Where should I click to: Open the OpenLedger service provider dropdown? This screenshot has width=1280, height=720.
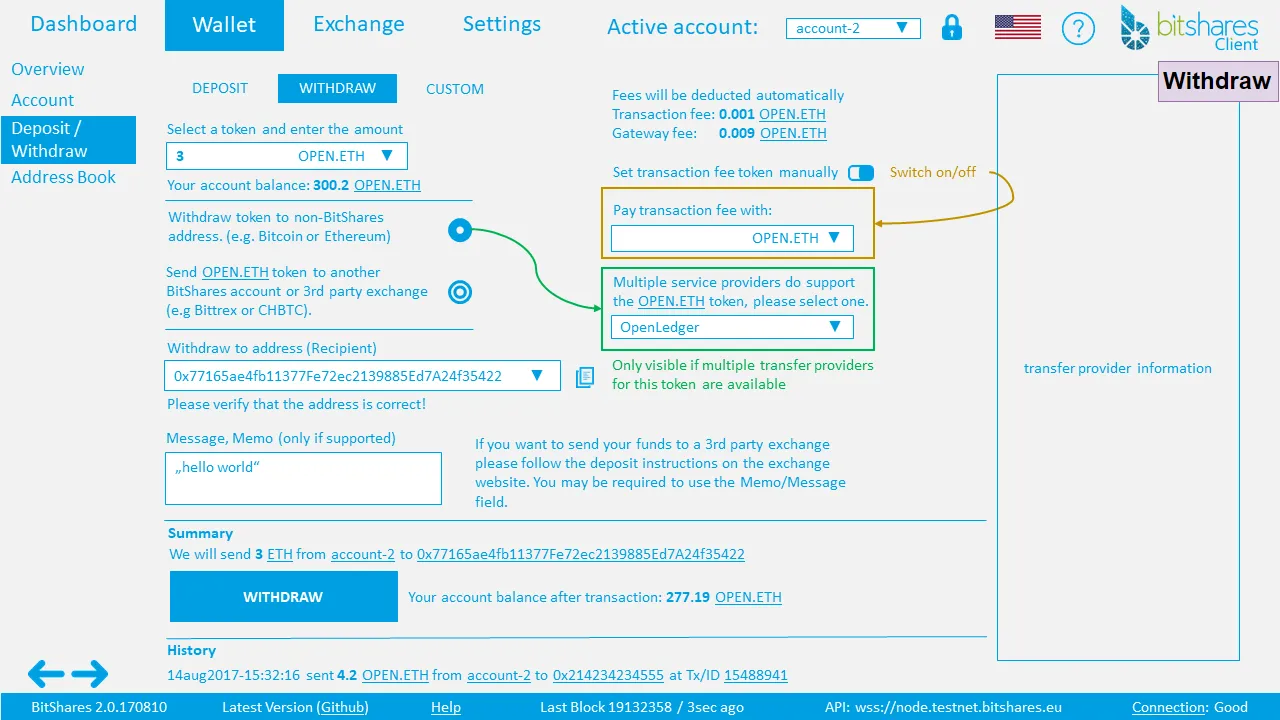(x=732, y=327)
